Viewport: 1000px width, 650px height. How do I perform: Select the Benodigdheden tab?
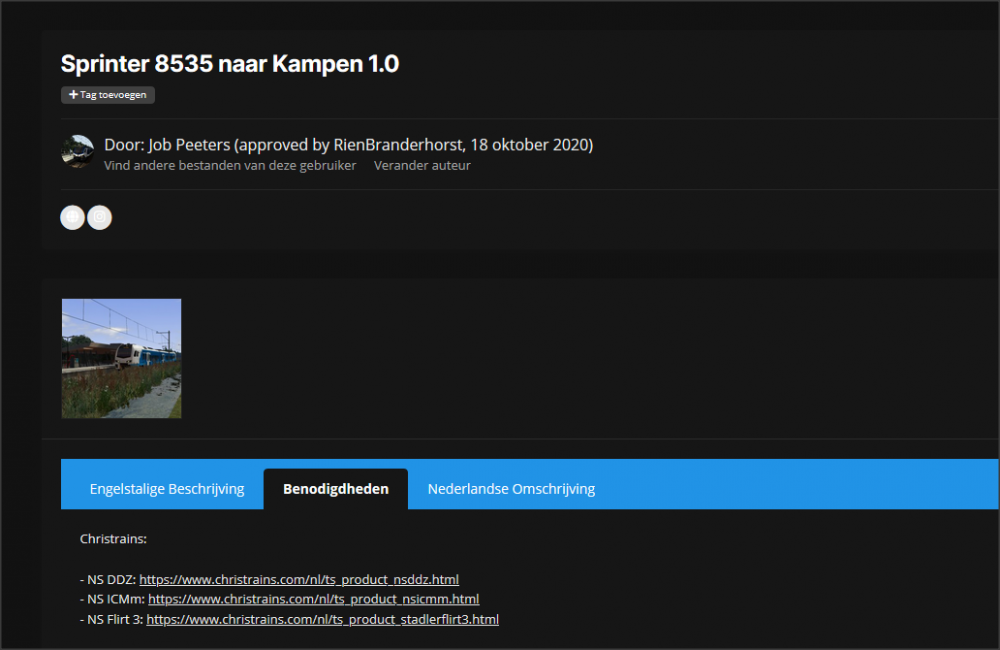336,489
